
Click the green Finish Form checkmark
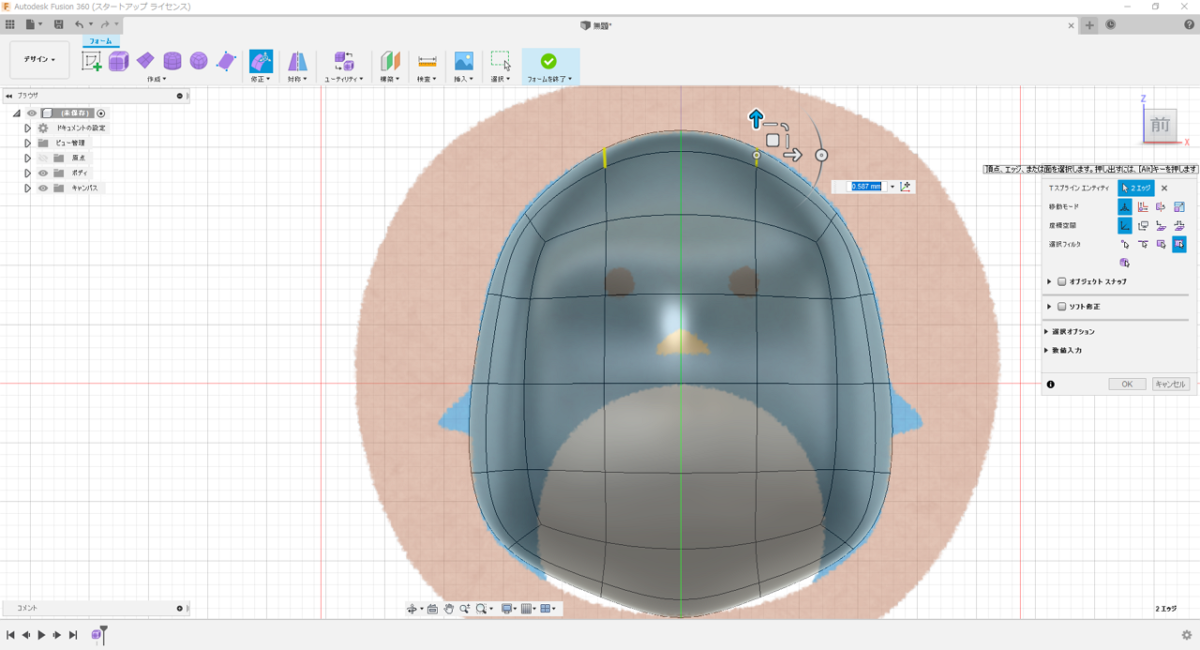549,61
